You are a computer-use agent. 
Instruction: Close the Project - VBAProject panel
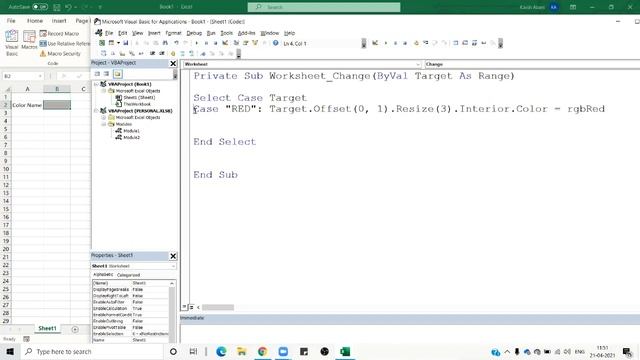[173, 63]
